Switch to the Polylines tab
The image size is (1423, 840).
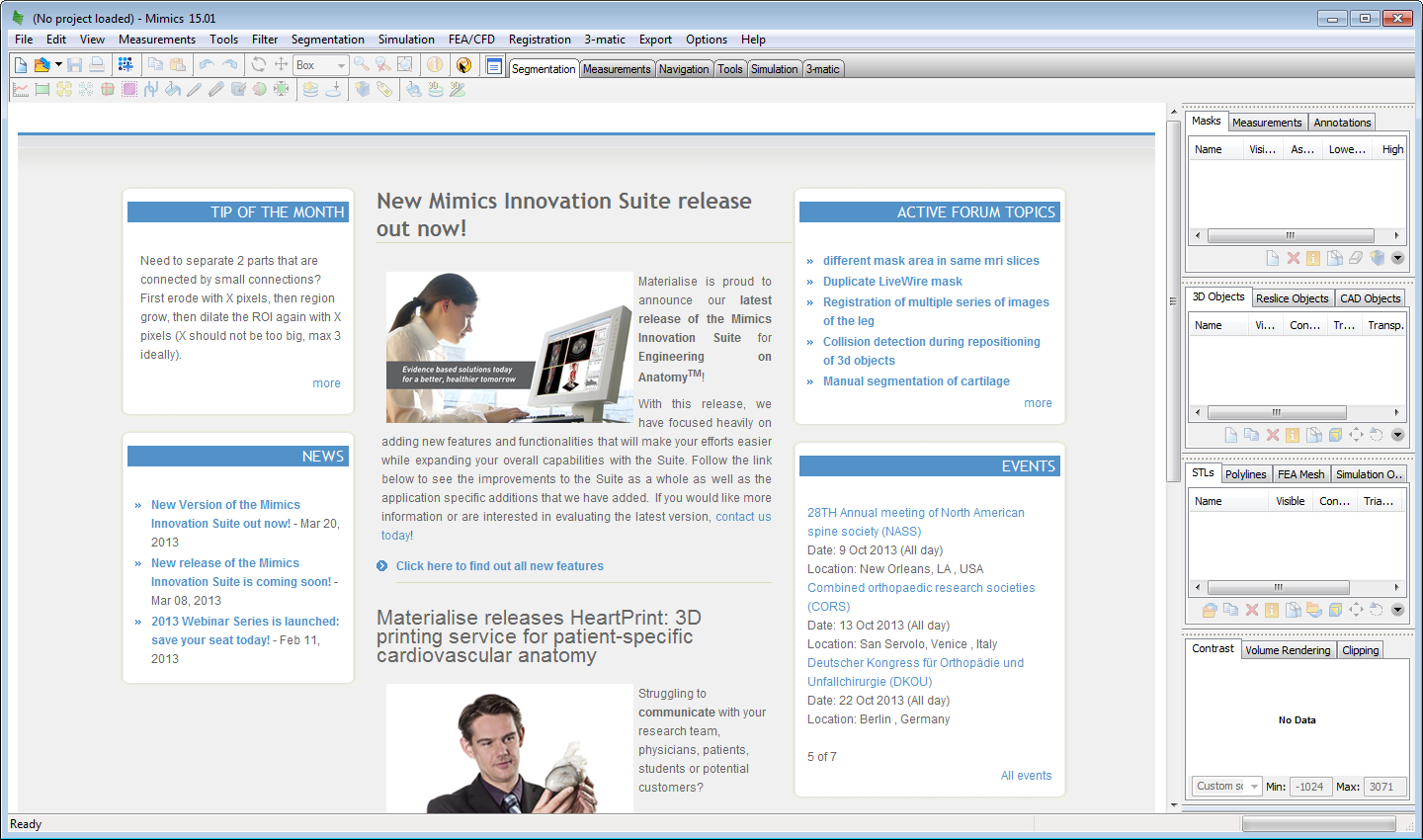coord(1245,474)
